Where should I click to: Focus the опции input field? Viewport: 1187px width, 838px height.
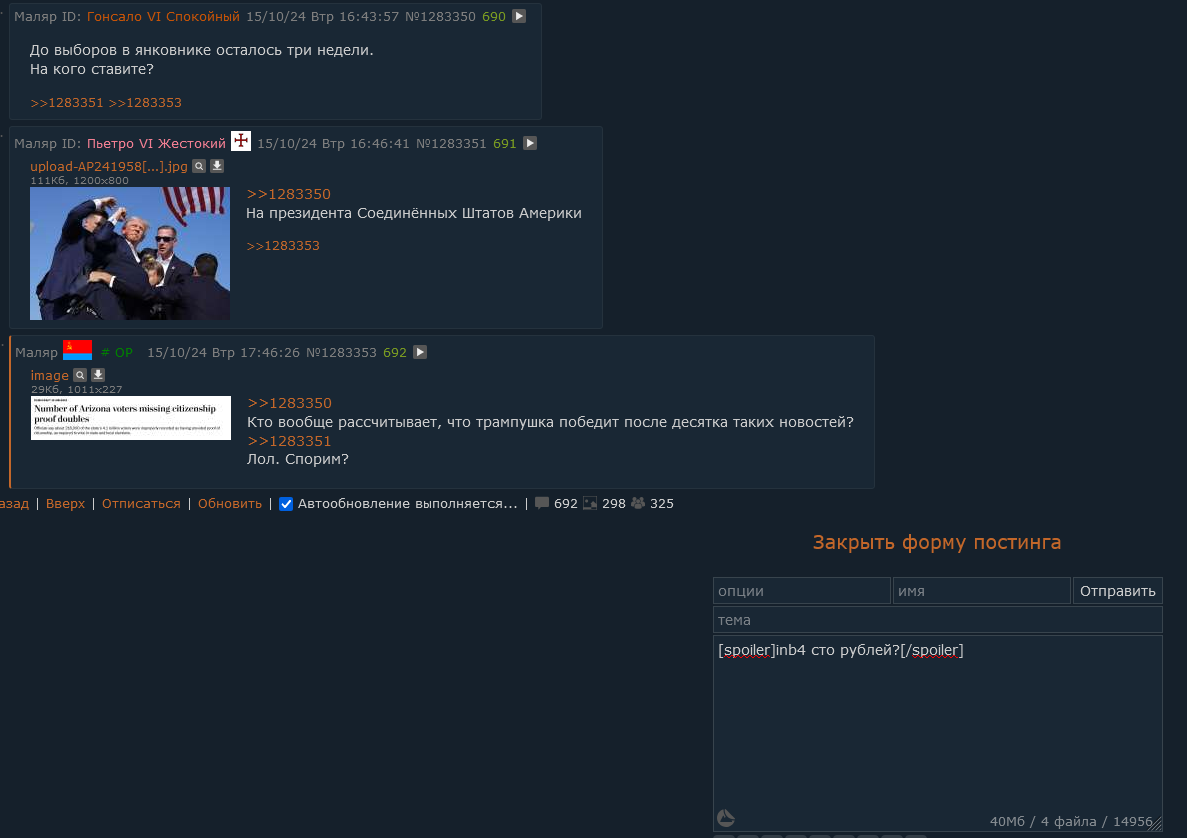click(x=802, y=590)
